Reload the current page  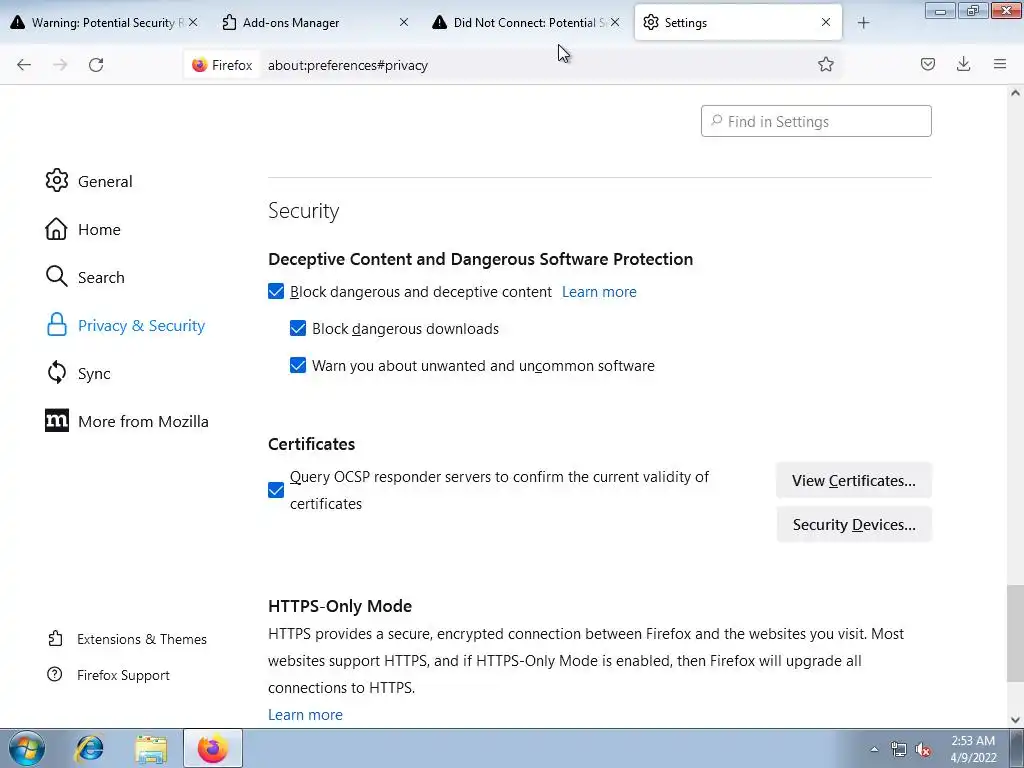pyautogui.click(x=96, y=65)
